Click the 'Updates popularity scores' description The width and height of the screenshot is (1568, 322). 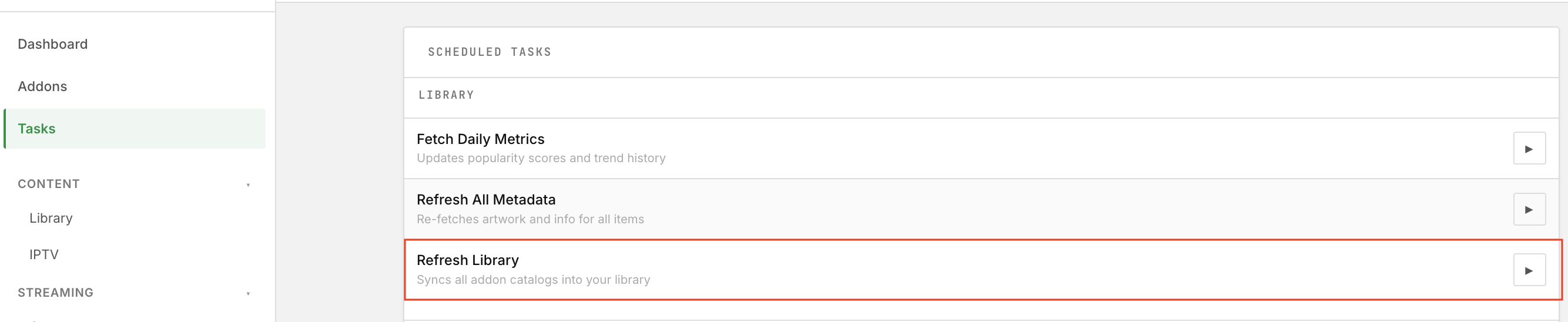(x=541, y=158)
